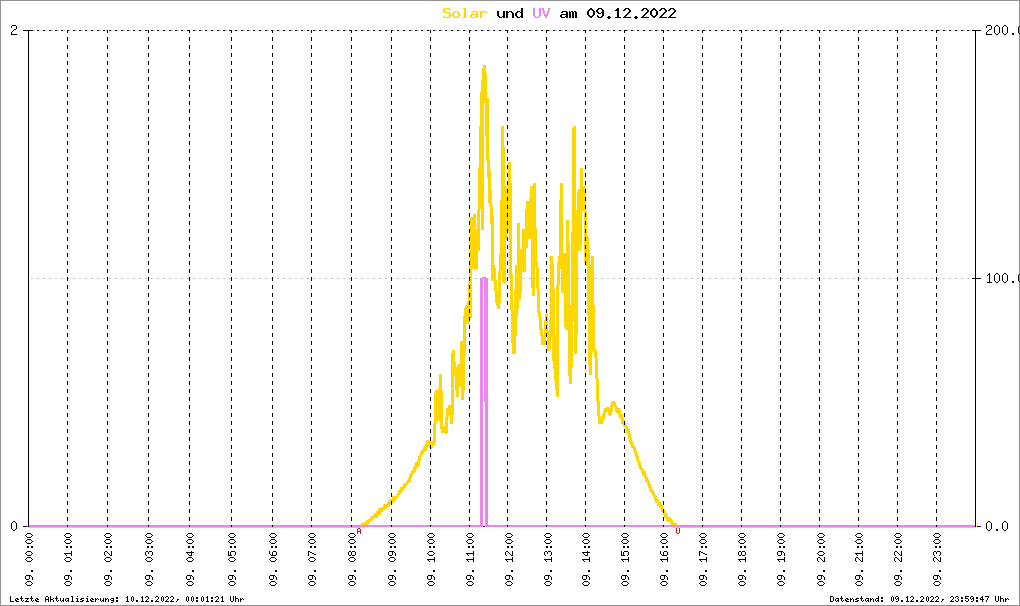
Task: Click the date '09.12.2022' in chart title
Action: [631, 13]
